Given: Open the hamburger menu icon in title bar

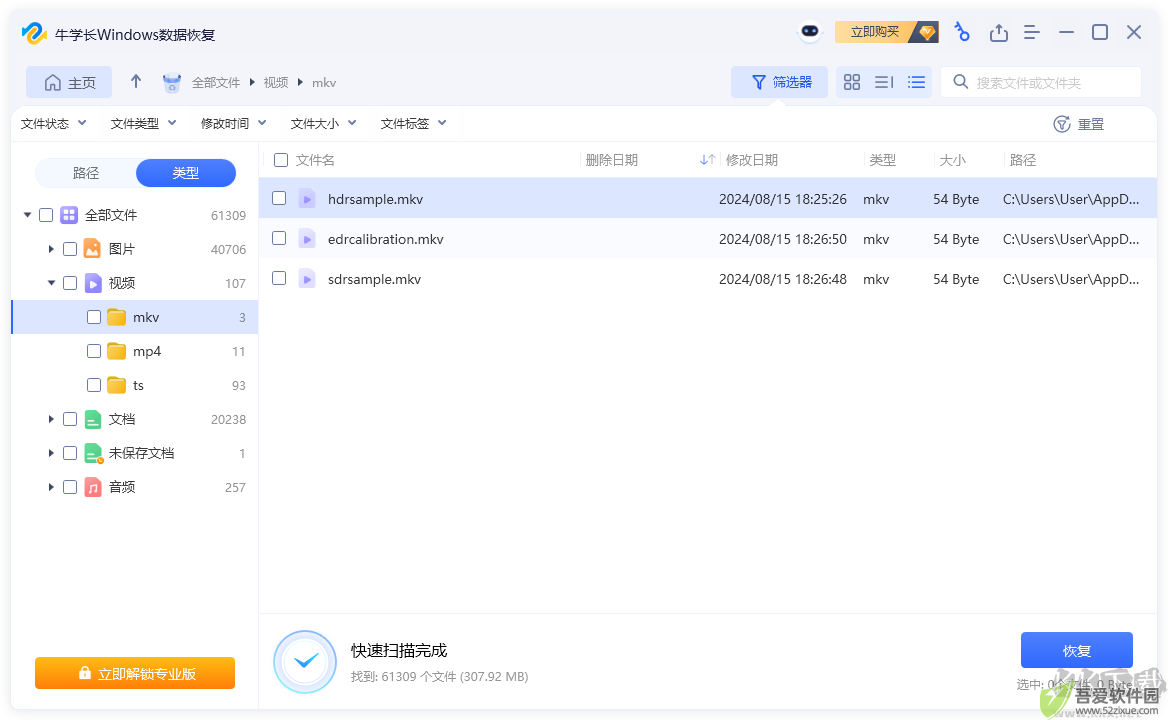Looking at the screenshot, I should click(1032, 32).
